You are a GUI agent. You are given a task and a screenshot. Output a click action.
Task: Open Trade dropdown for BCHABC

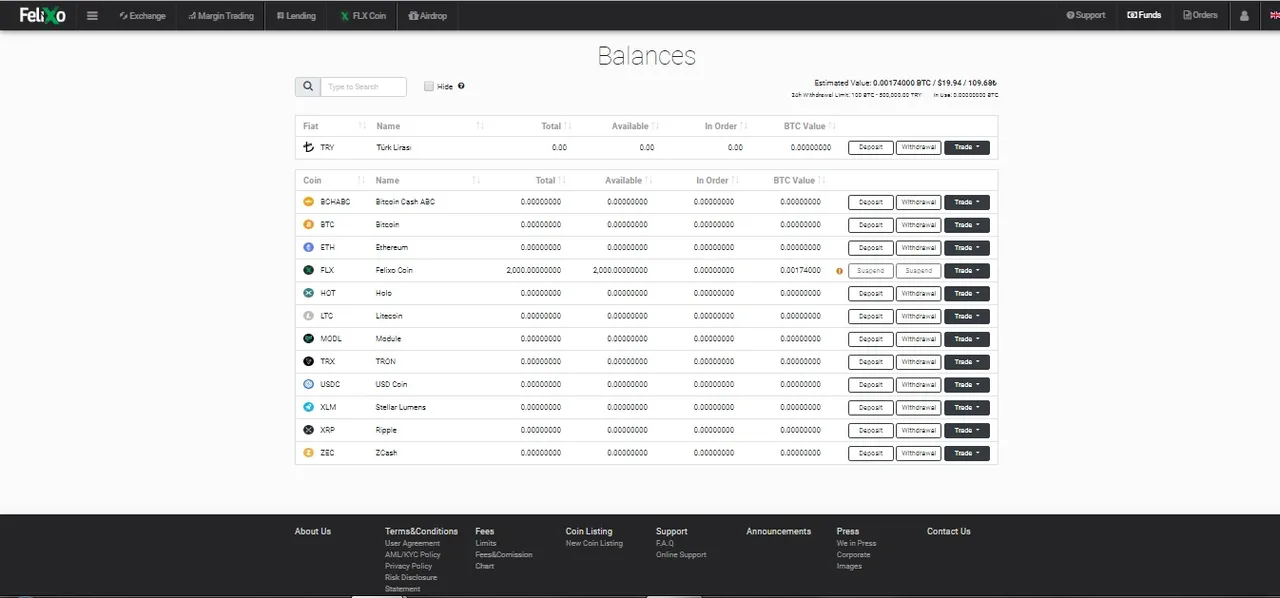pyautogui.click(x=967, y=202)
